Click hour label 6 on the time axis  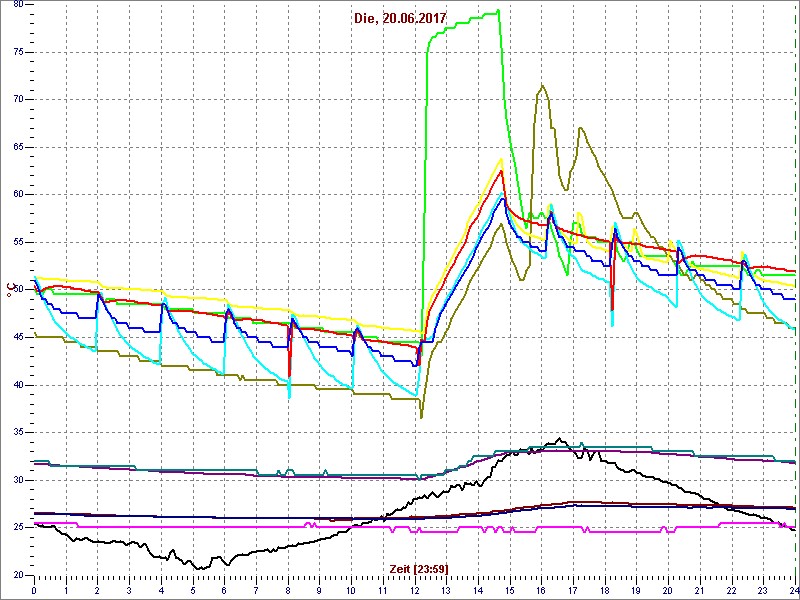tap(224, 591)
